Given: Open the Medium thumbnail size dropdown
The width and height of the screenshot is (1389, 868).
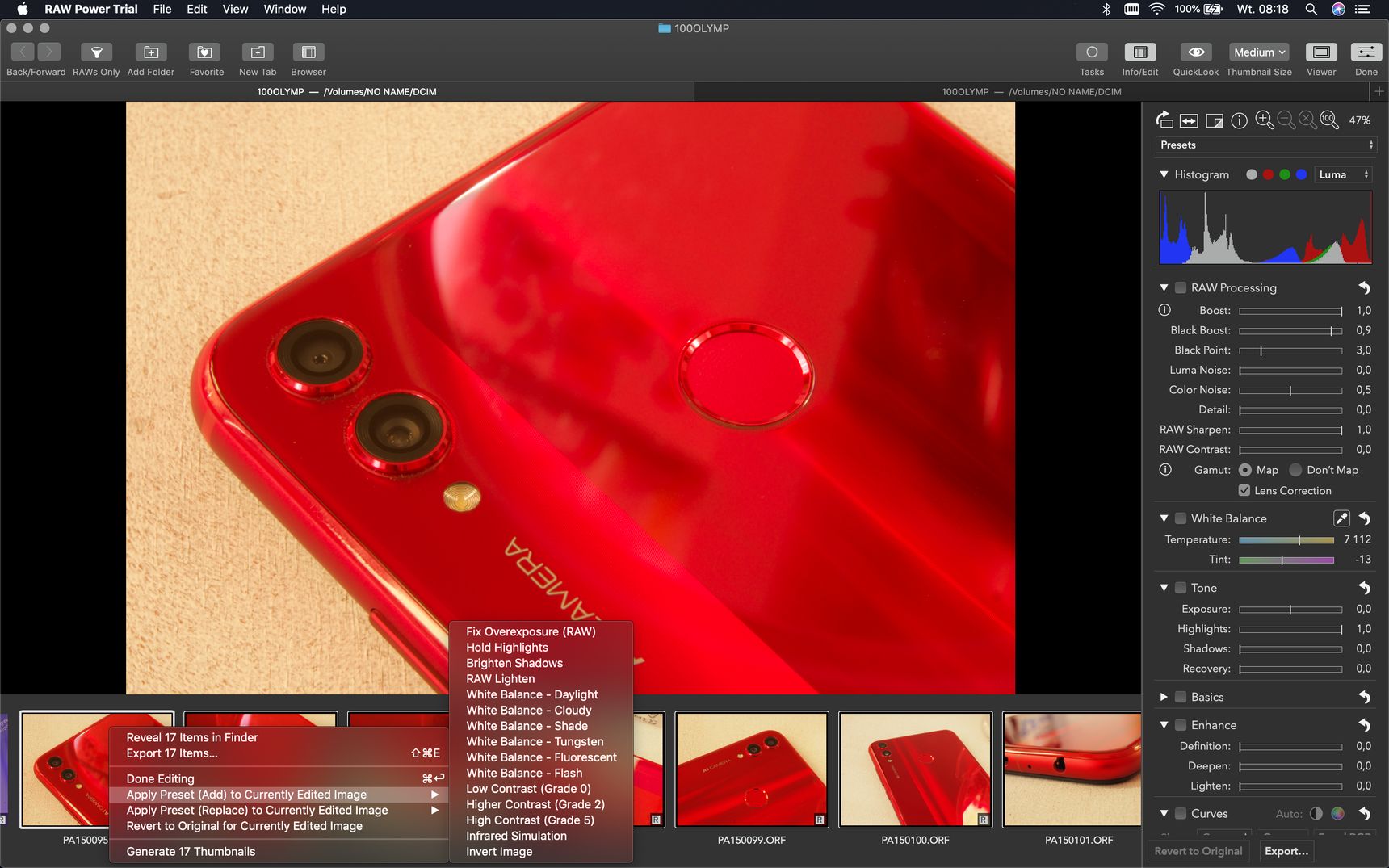Looking at the screenshot, I should point(1259,52).
